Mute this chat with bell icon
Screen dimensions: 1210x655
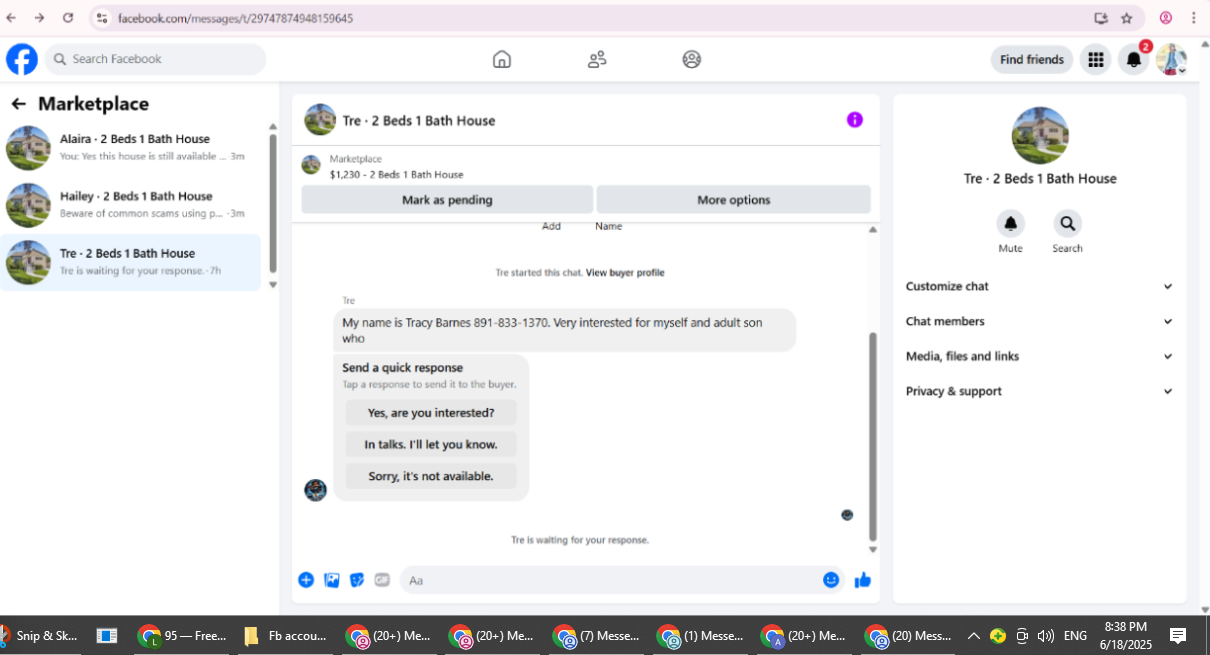pyautogui.click(x=1011, y=224)
